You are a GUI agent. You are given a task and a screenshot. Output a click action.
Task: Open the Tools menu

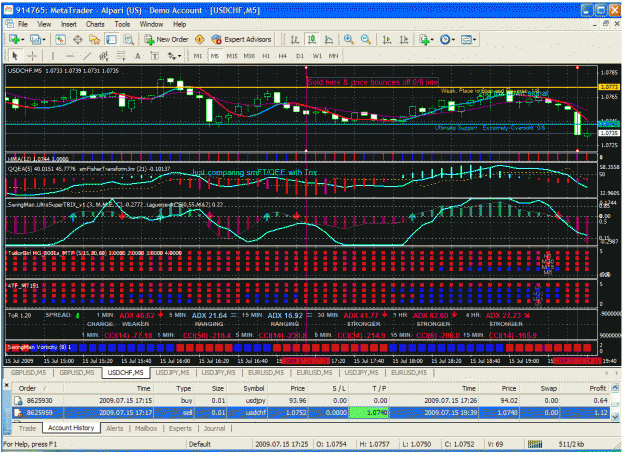(122, 24)
